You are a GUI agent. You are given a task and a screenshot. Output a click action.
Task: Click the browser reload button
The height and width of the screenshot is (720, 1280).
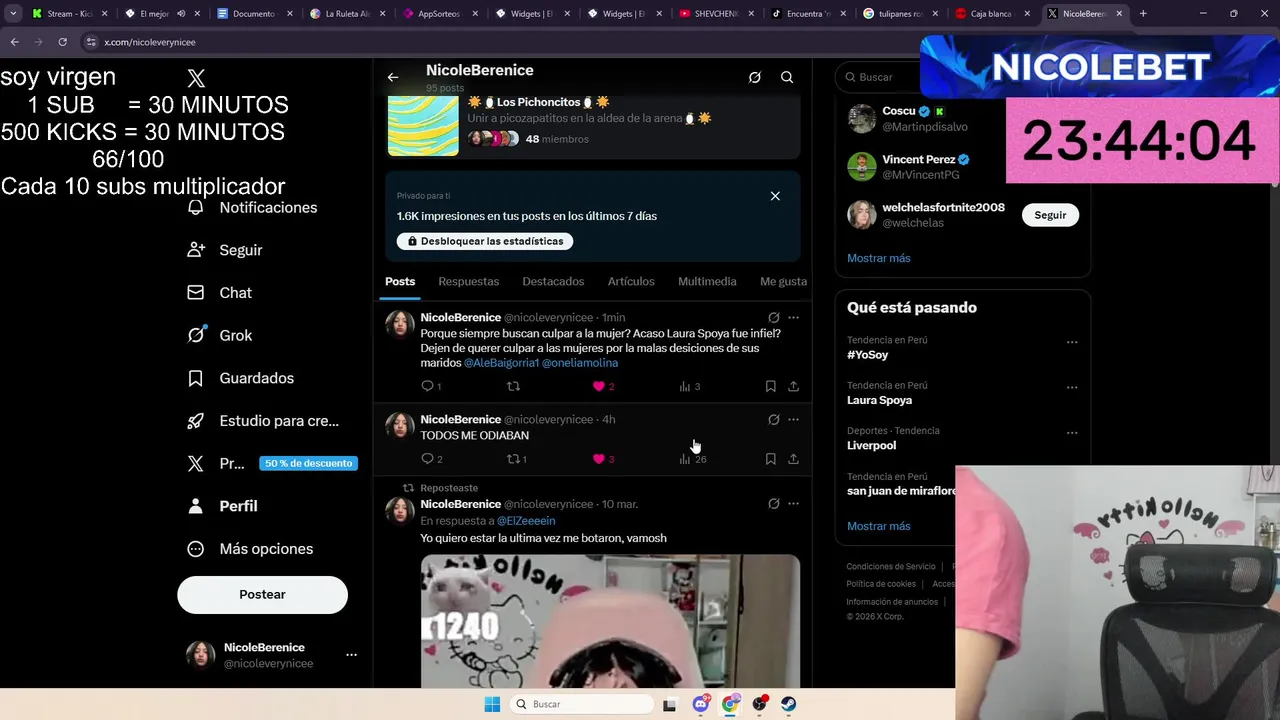pyautogui.click(x=62, y=42)
